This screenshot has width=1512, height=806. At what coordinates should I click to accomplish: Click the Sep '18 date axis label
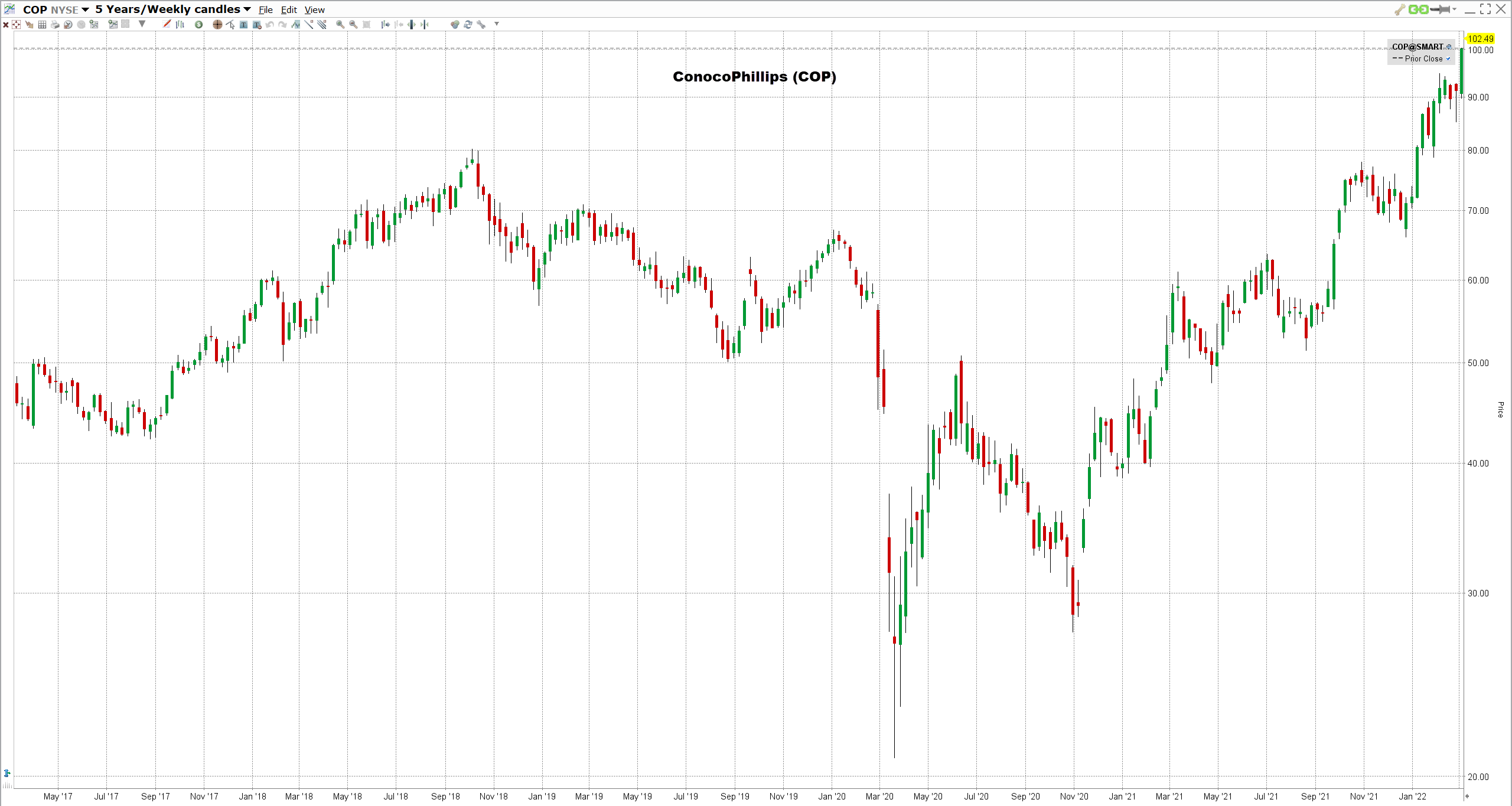[x=445, y=797]
